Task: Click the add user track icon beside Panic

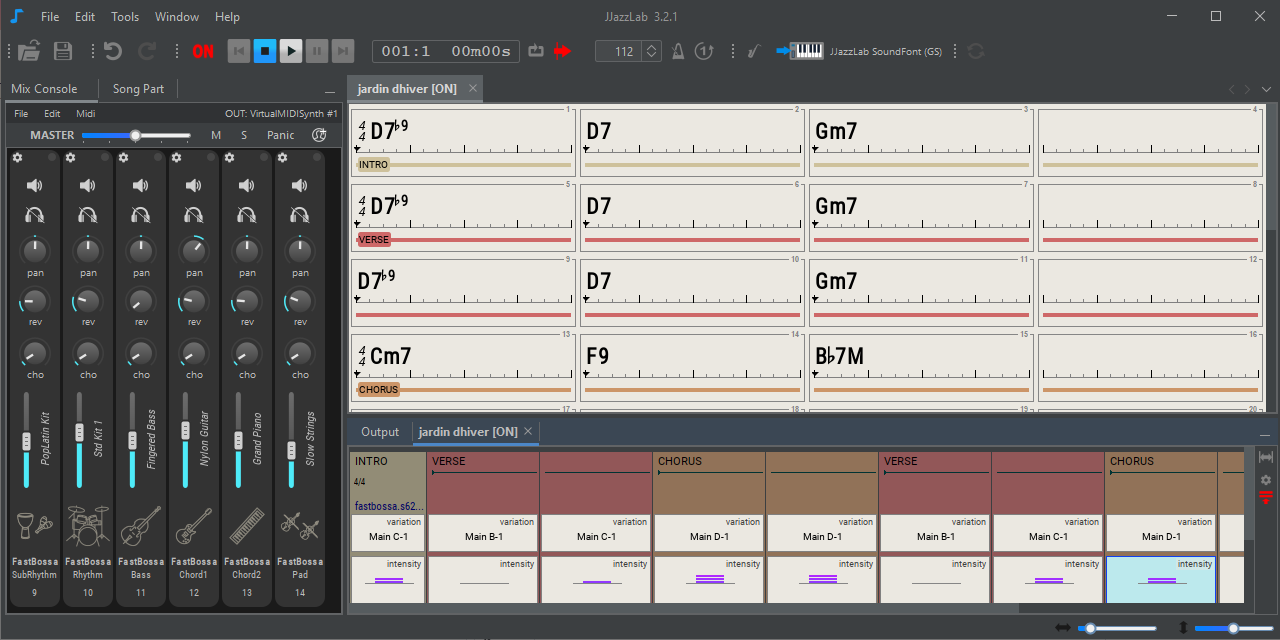Action: tap(319, 135)
